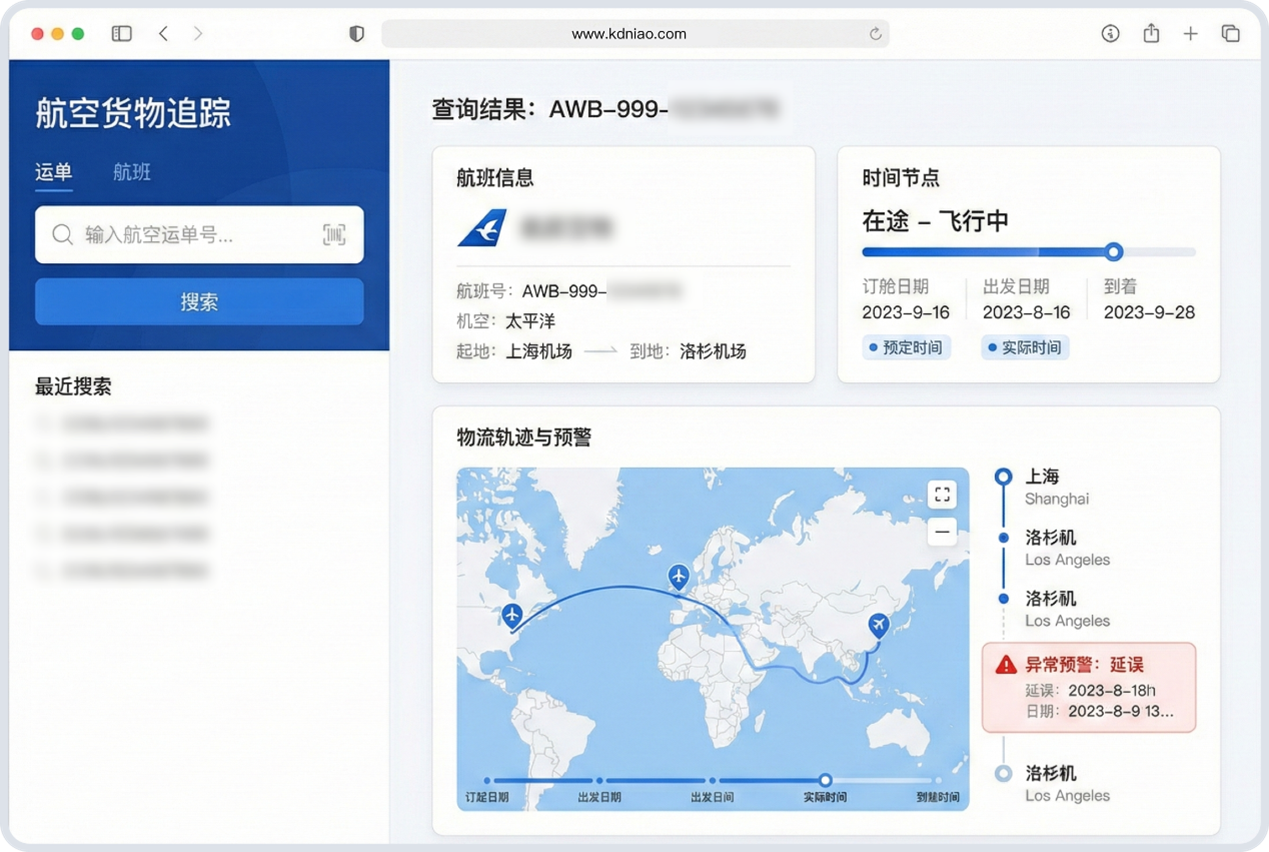The height and width of the screenshot is (852, 1269).
Task: Click the zoom out minus button on map
Action: [941, 532]
